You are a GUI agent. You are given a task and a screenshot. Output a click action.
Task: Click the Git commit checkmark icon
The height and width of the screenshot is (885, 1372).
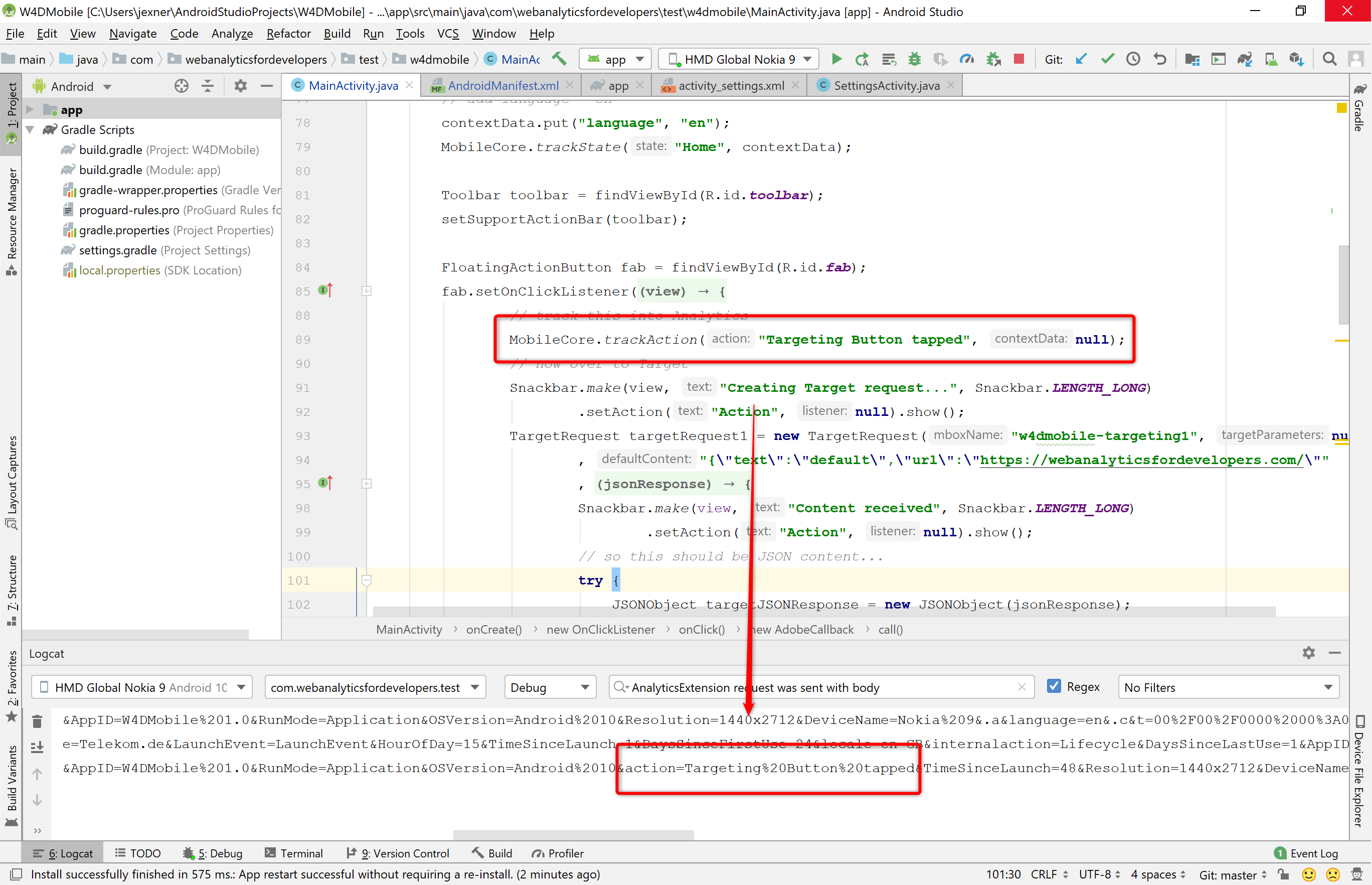(1107, 59)
